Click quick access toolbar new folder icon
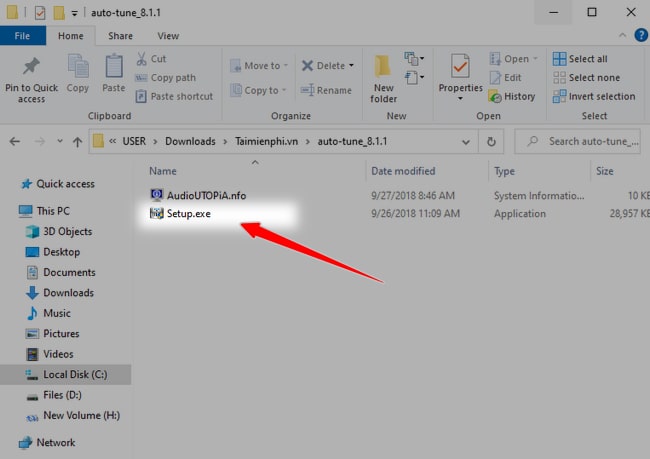Screen dimensions: 650x459 59,13
